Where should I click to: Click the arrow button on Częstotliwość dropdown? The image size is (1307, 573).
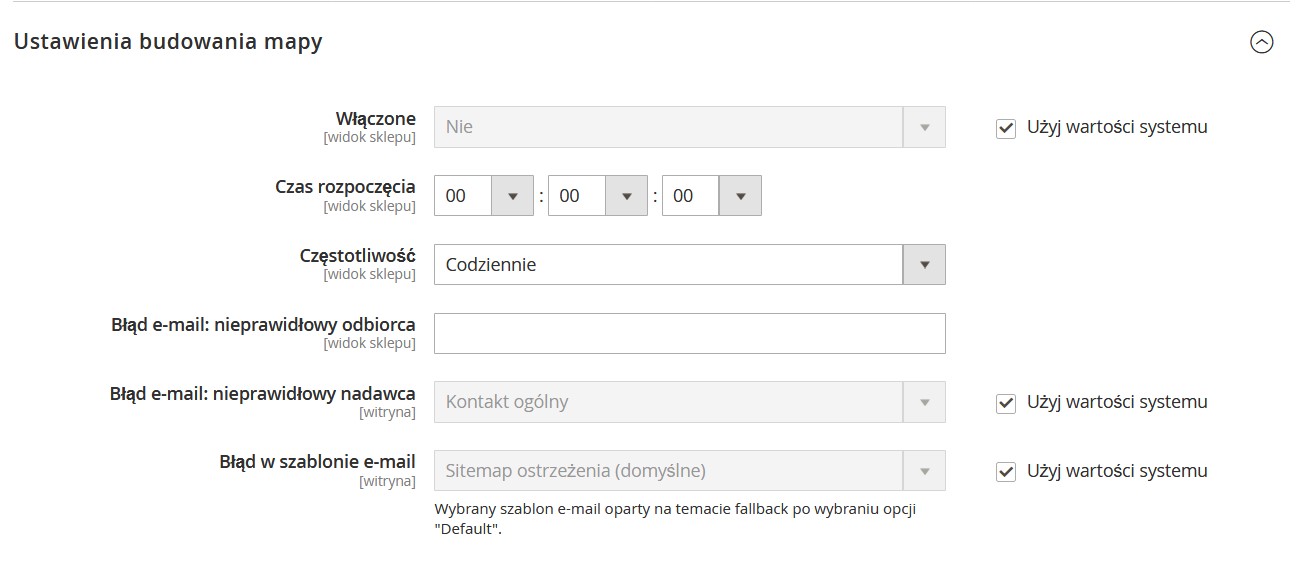(x=924, y=265)
